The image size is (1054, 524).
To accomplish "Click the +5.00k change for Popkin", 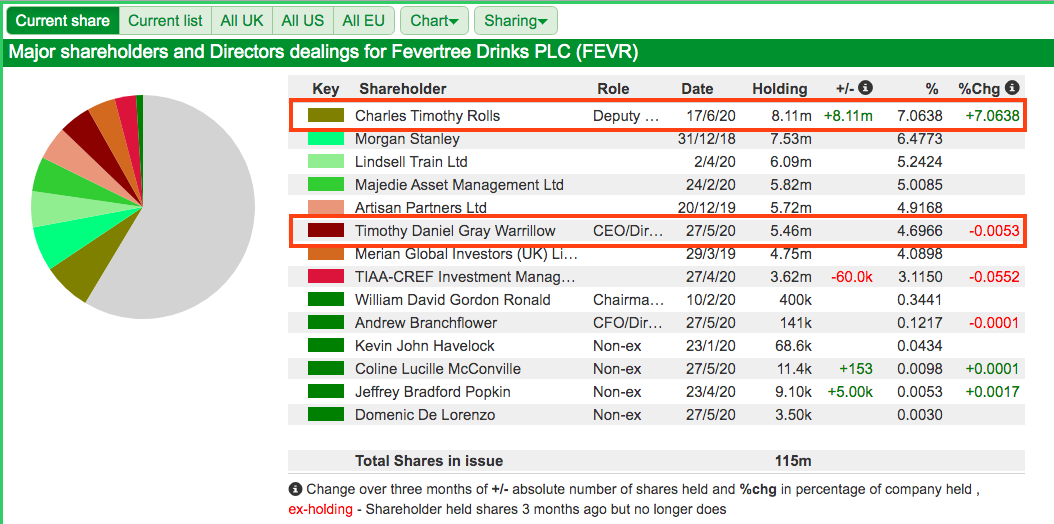I will pyautogui.click(x=850, y=392).
